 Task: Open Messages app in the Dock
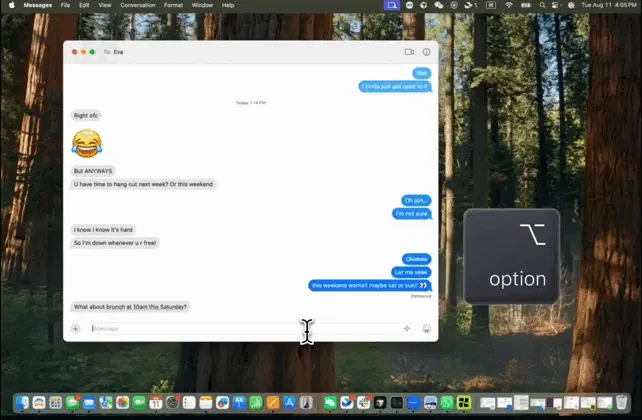[72, 403]
